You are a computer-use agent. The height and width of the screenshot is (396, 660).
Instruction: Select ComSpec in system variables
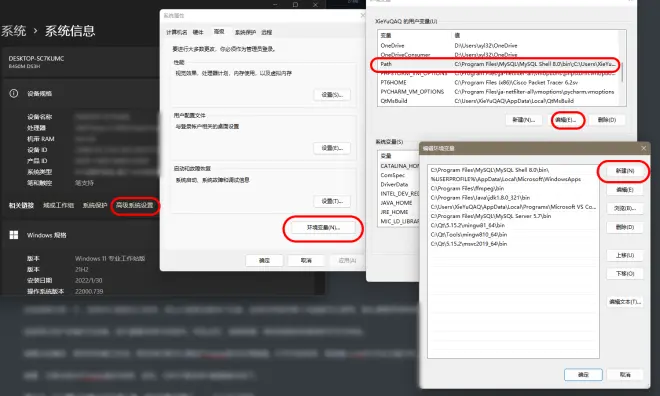[x=392, y=175]
